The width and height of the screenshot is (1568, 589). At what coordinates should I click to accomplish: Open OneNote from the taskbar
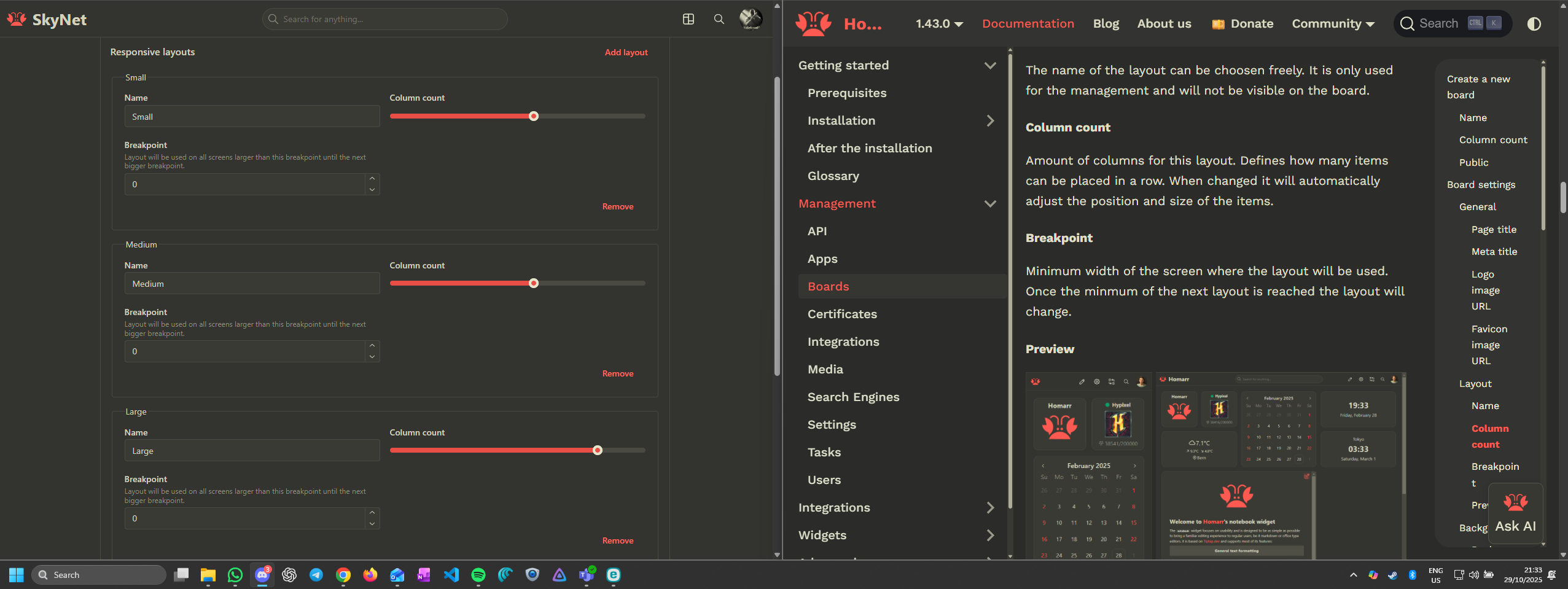(424, 575)
